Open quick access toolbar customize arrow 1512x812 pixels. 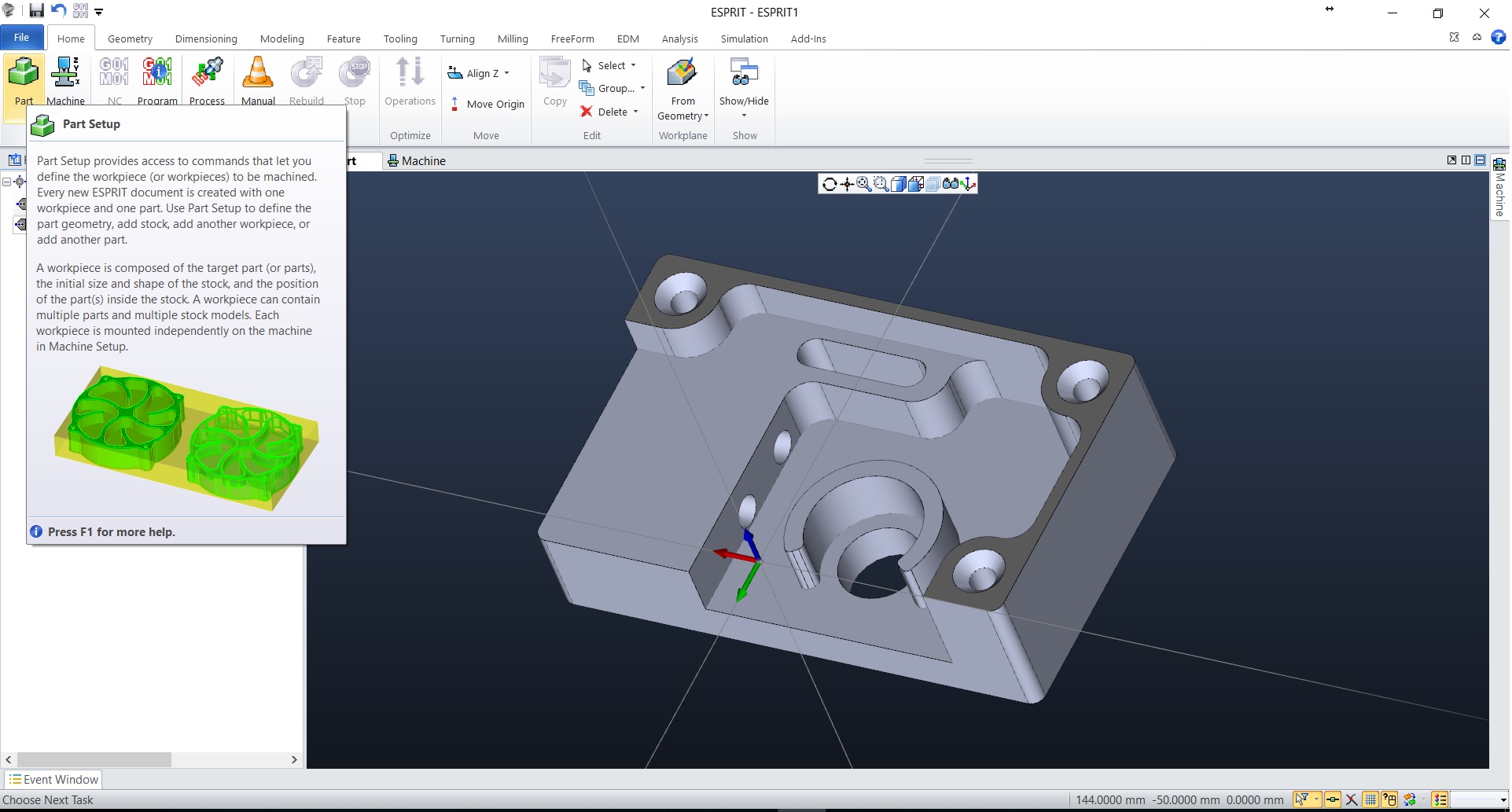[x=99, y=12]
